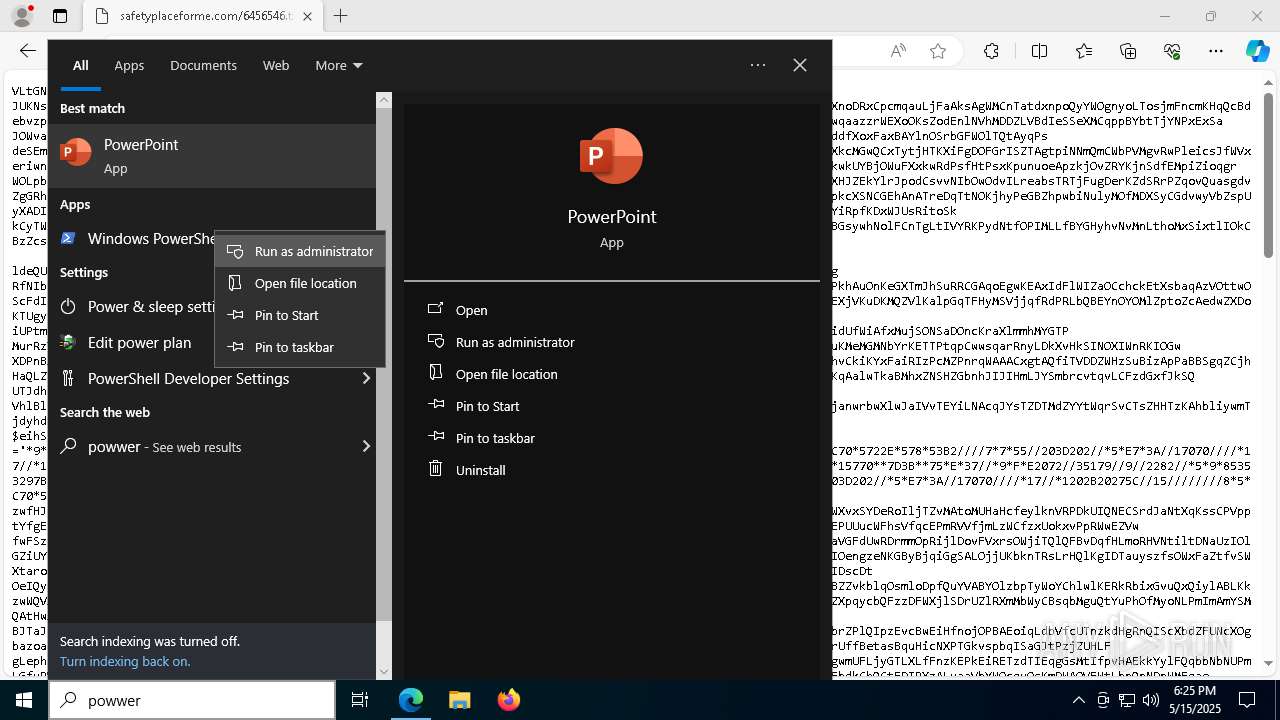Click the large PowerPoint logo in preview pane
Image resolution: width=1280 pixels, height=720 pixels.
click(611, 156)
